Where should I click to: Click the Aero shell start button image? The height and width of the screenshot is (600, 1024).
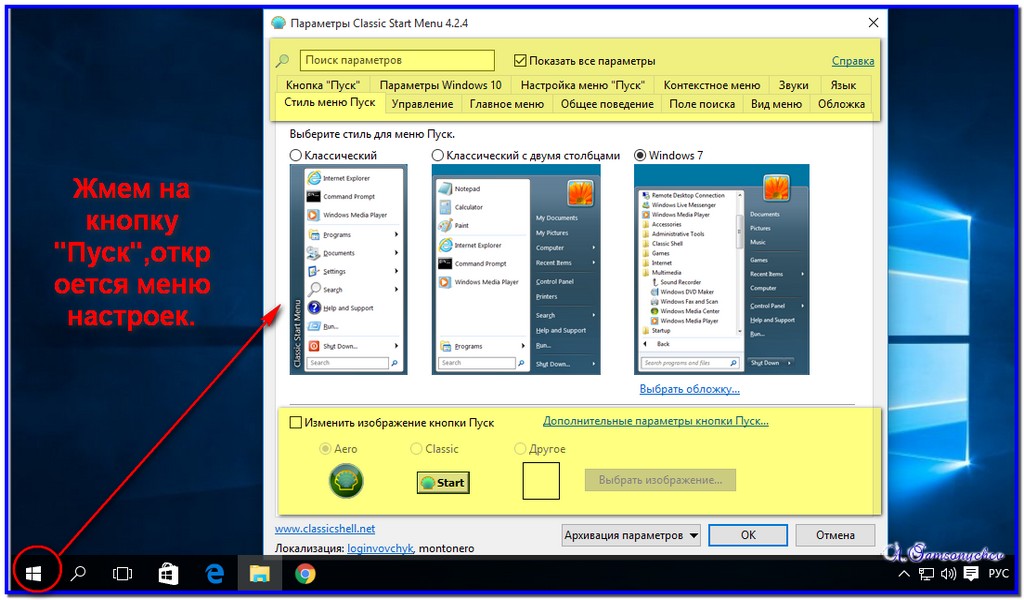tap(346, 481)
